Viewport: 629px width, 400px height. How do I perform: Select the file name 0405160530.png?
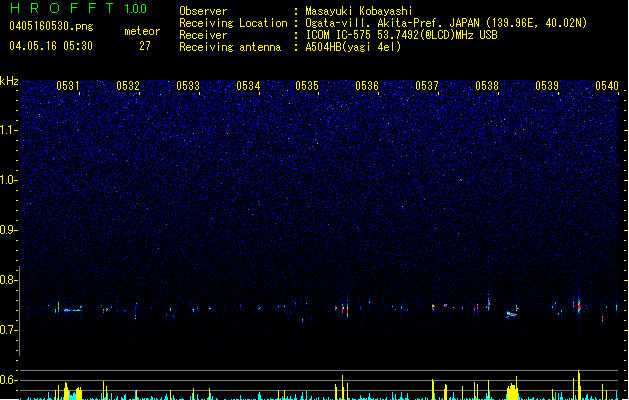pyautogui.click(x=51, y=26)
